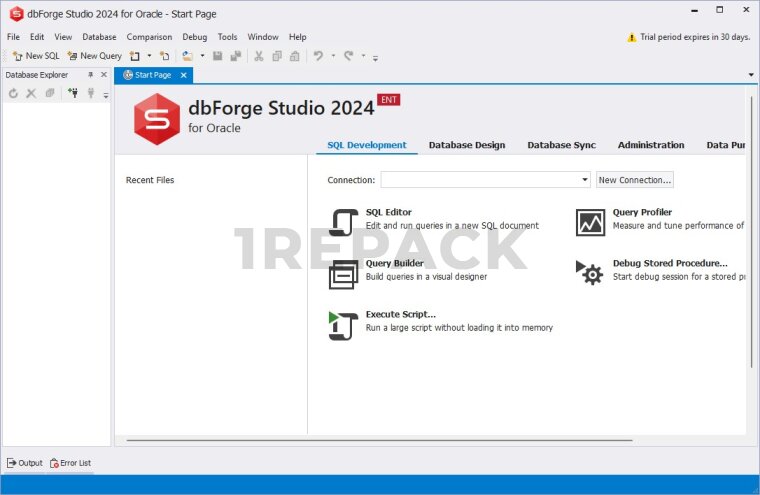Expand the Connection combo box

pos(585,180)
